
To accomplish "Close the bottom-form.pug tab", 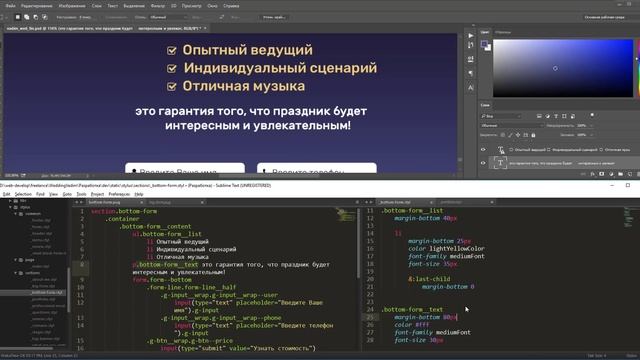I will 141,202.
